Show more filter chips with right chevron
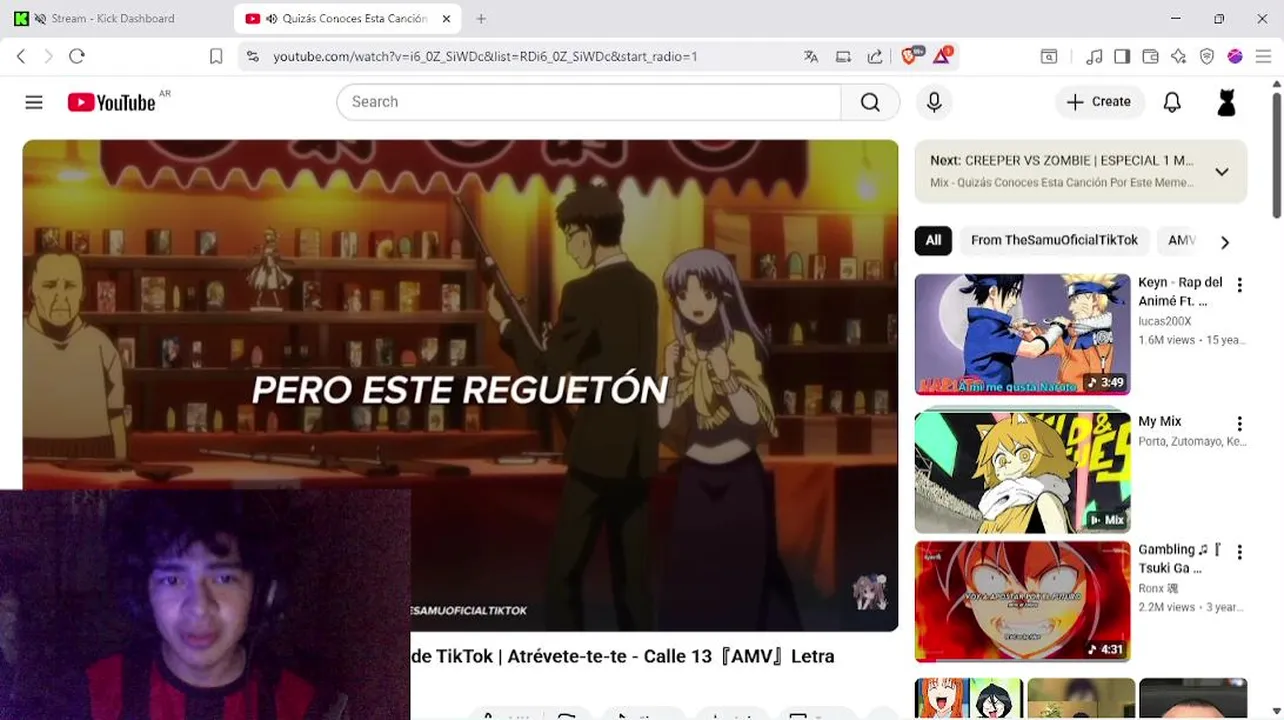Screen dimensions: 1284x720 [1224, 242]
